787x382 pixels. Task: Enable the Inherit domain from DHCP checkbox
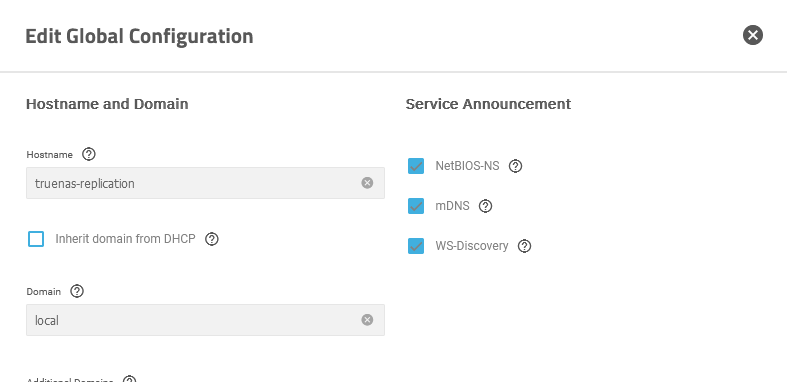(36, 239)
